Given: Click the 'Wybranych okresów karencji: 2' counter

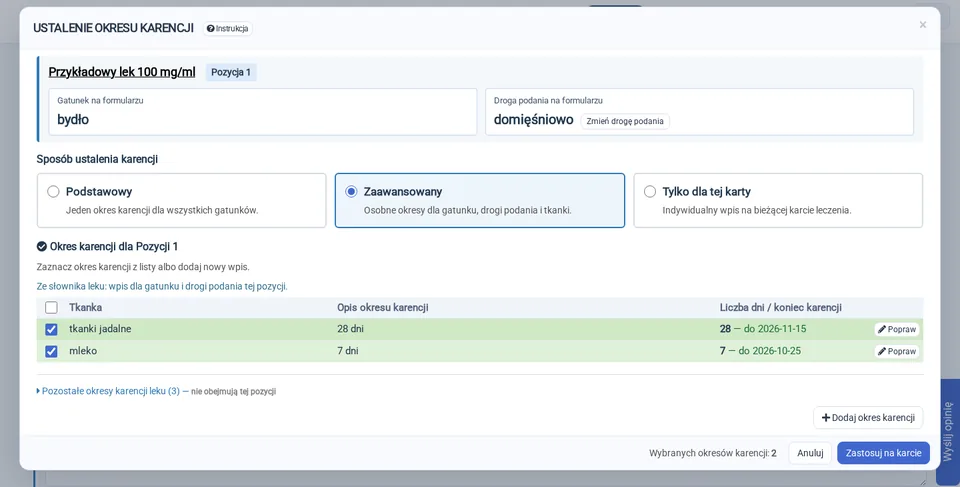Looking at the screenshot, I should click(713, 453).
